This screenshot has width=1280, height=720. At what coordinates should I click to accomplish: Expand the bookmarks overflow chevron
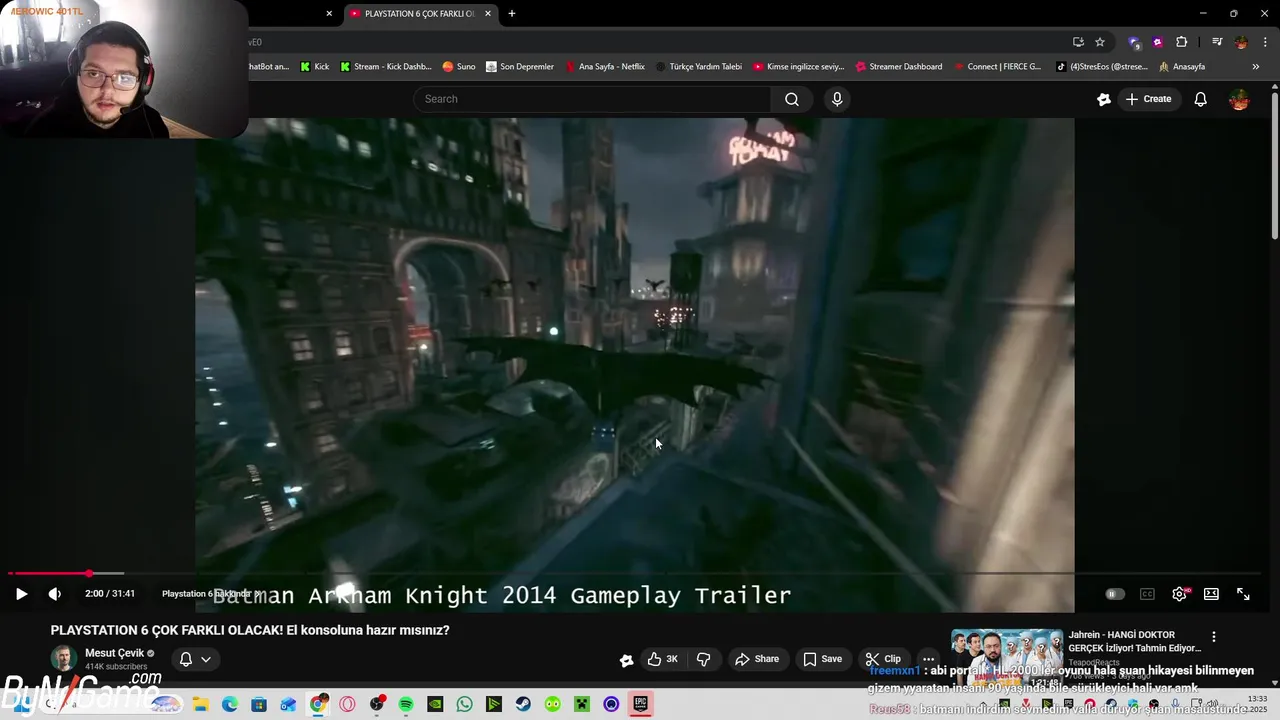point(1256,67)
